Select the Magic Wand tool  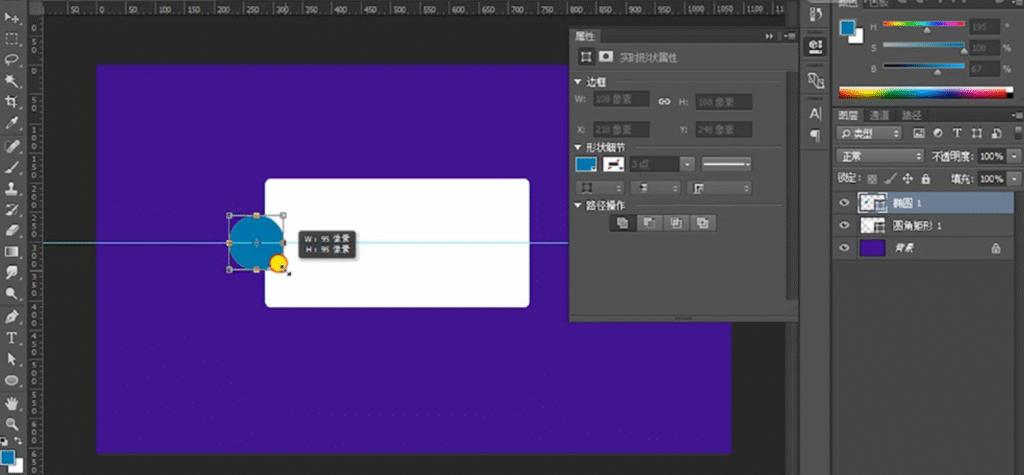pyautogui.click(x=12, y=80)
